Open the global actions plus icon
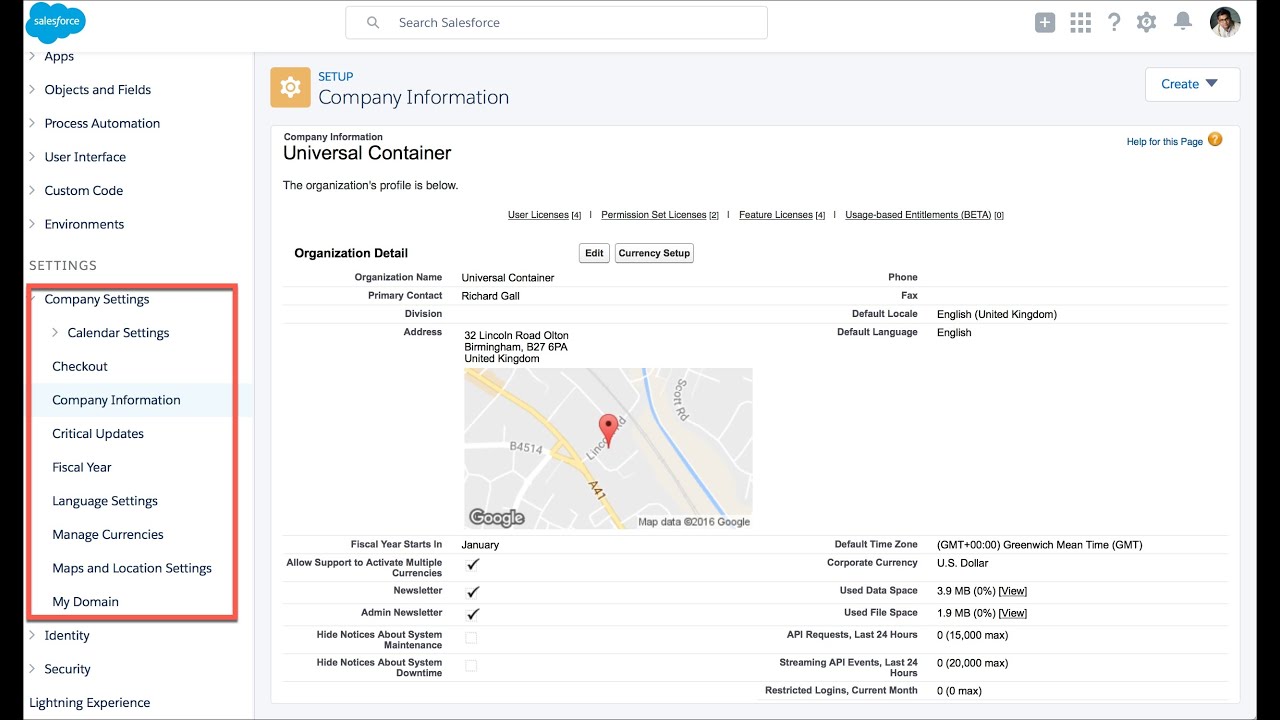 pyautogui.click(x=1045, y=22)
